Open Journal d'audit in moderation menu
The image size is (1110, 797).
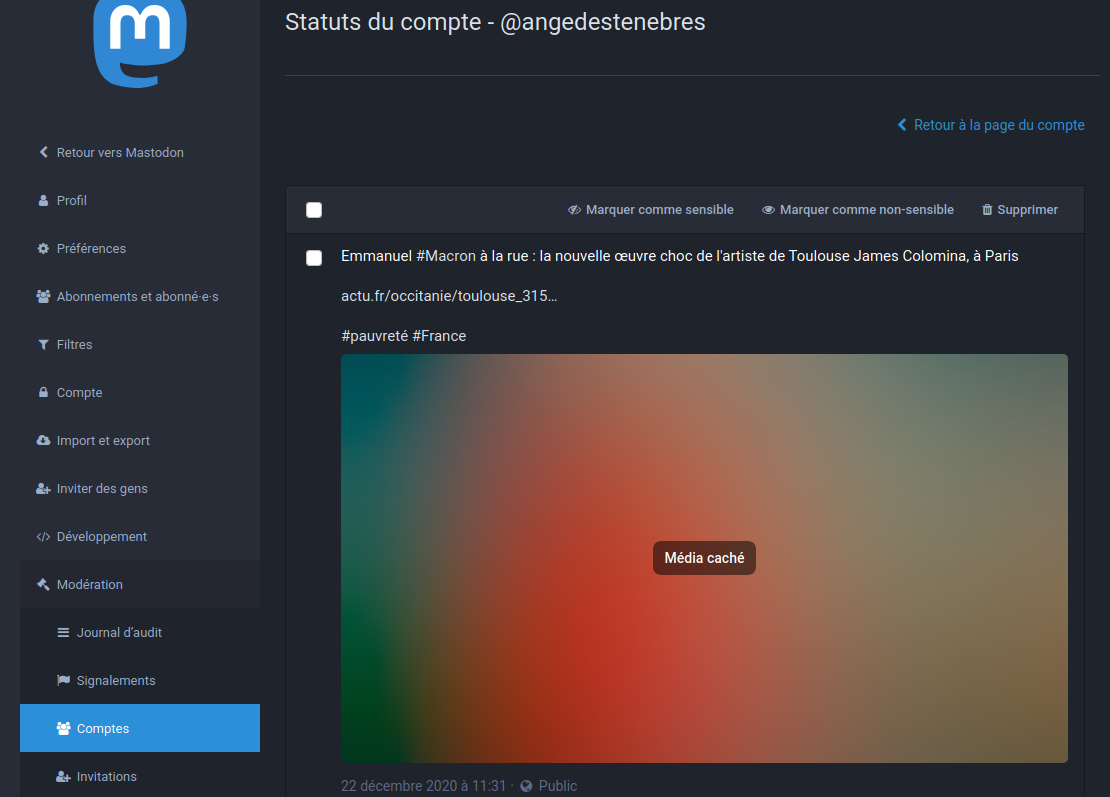118,633
